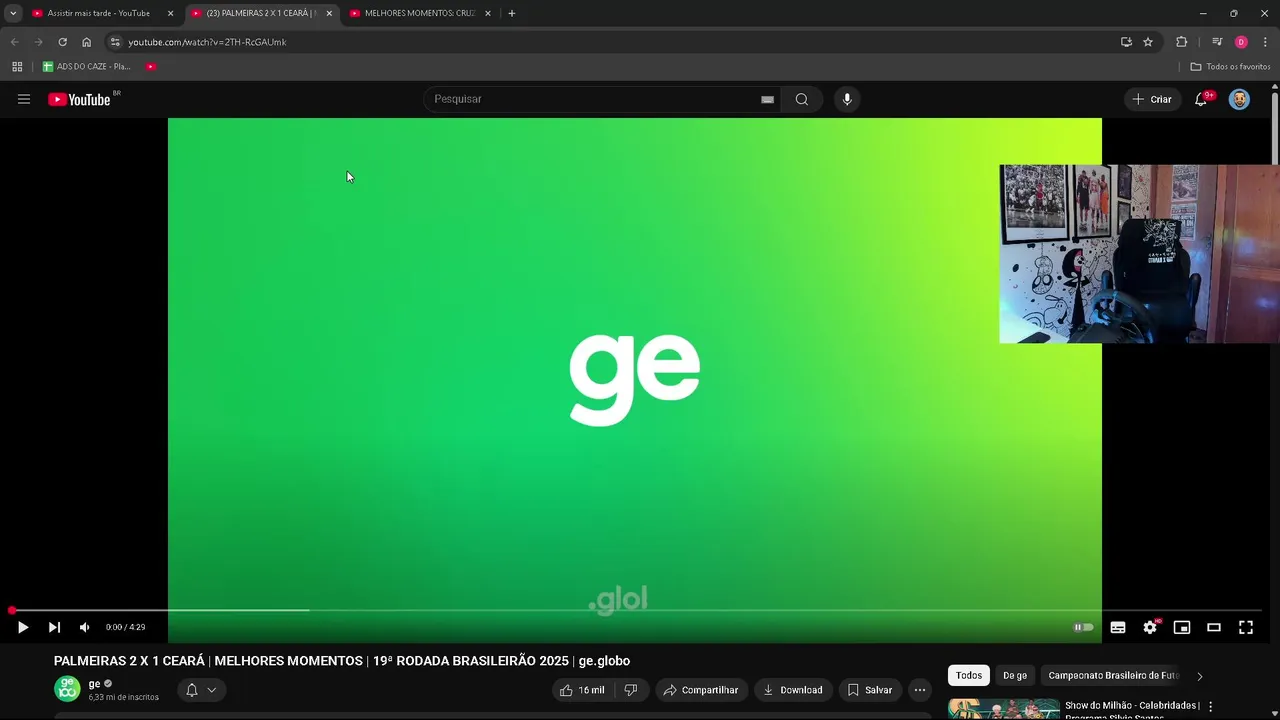Open the ADS DO CAZE bookmark

pyautogui.click(x=86, y=66)
